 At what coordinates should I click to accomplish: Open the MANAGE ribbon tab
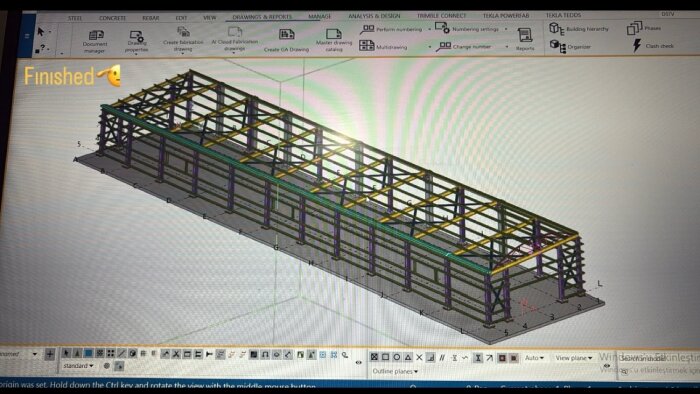(319, 17)
